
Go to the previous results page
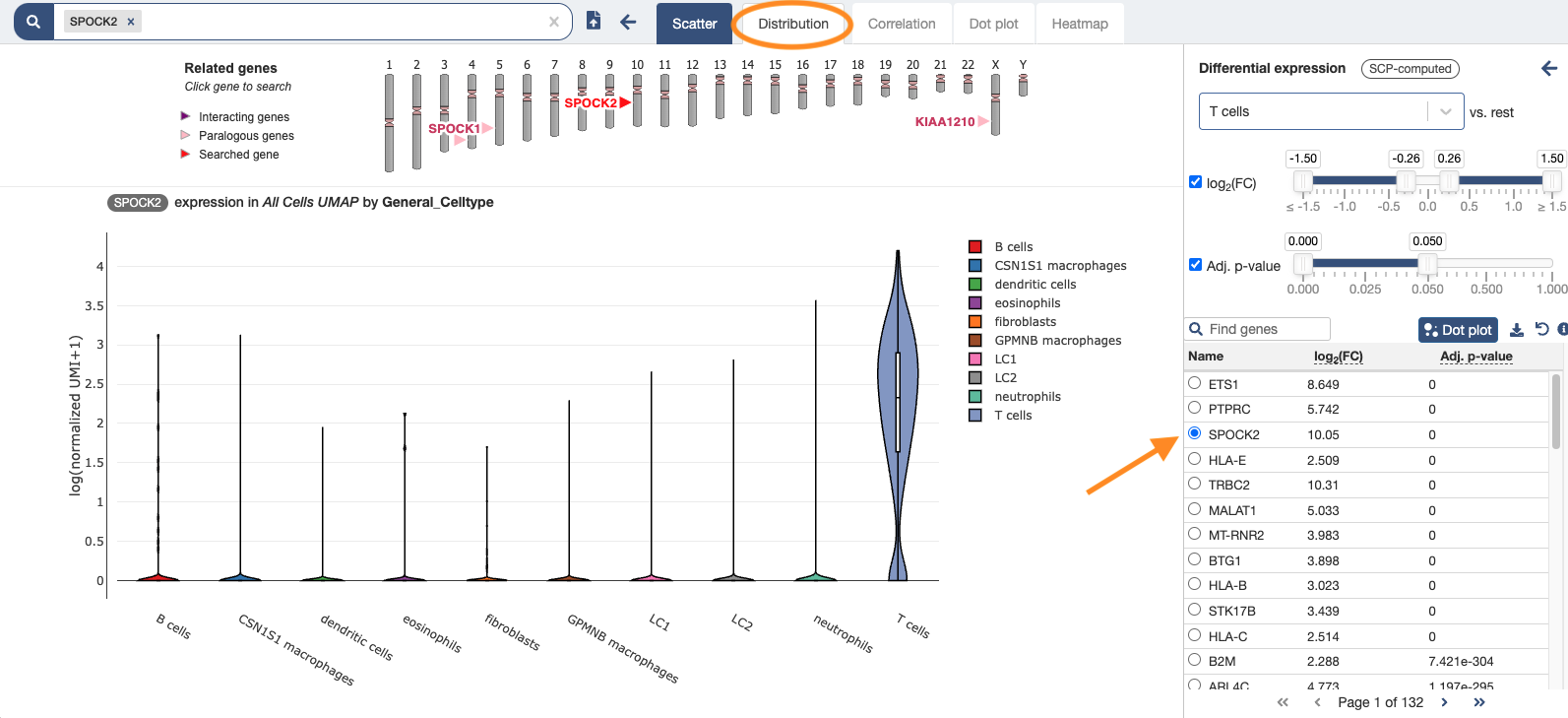coord(1317,702)
